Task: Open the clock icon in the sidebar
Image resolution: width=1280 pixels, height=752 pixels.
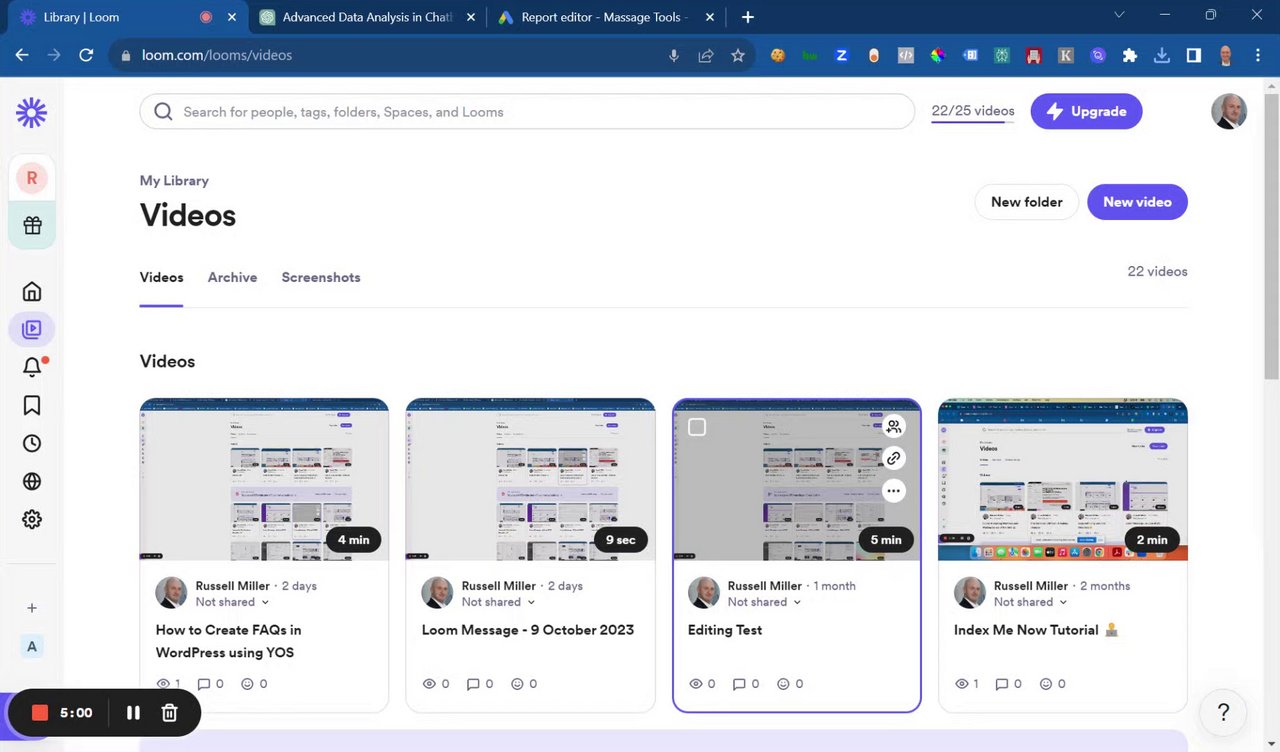Action: pos(32,443)
